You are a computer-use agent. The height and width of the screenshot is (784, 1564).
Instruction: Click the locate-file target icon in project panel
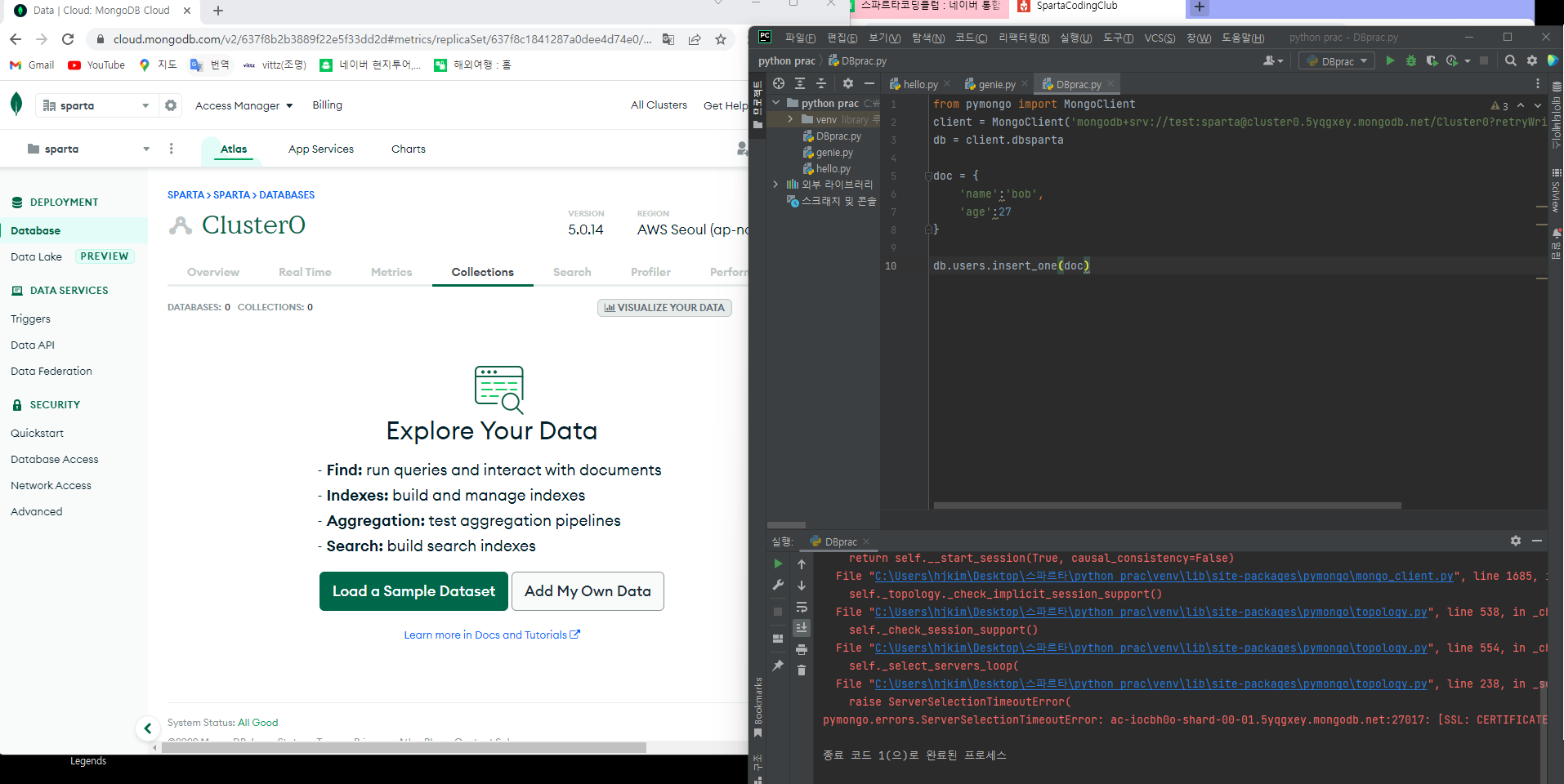pyautogui.click(x=779, y=83)
